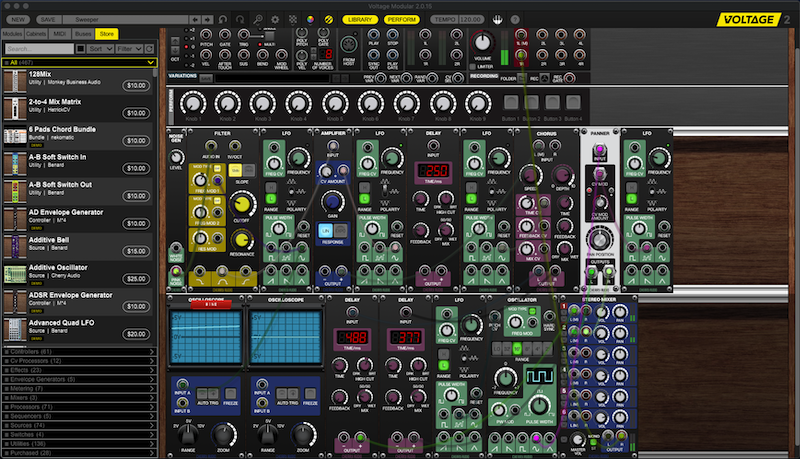Expand the Utilities (136) category
The image size is (800, 459).
coord(80,443)
